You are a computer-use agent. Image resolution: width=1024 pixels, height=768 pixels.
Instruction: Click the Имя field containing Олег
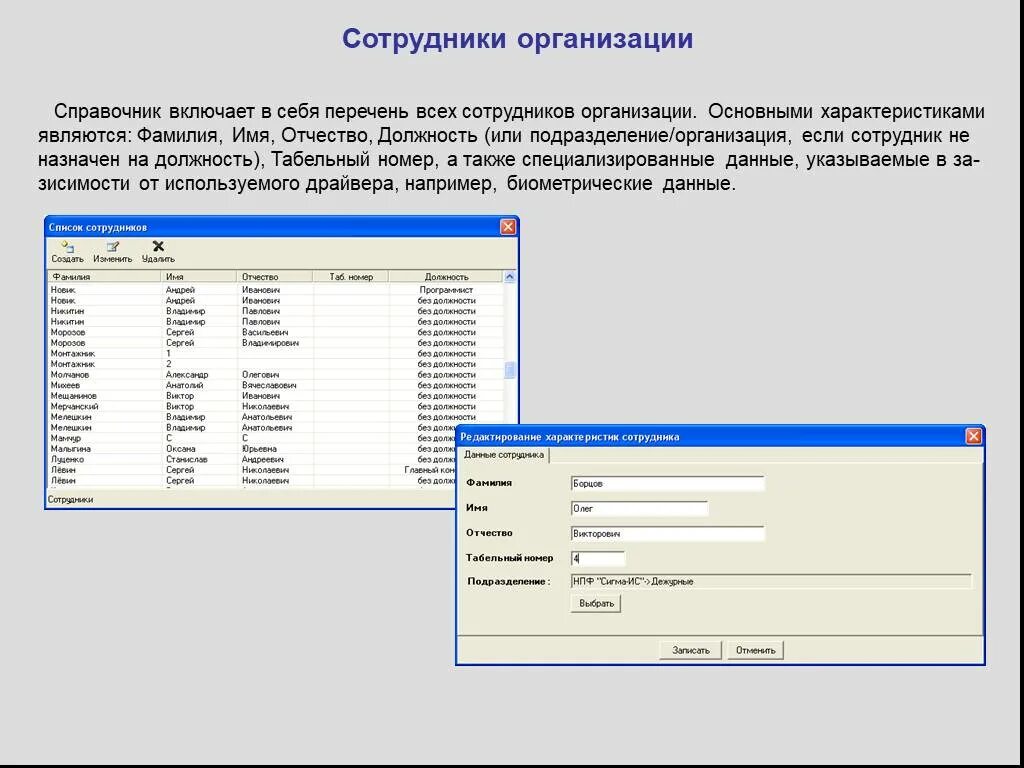pyautogui.click(x=640, y=508)
